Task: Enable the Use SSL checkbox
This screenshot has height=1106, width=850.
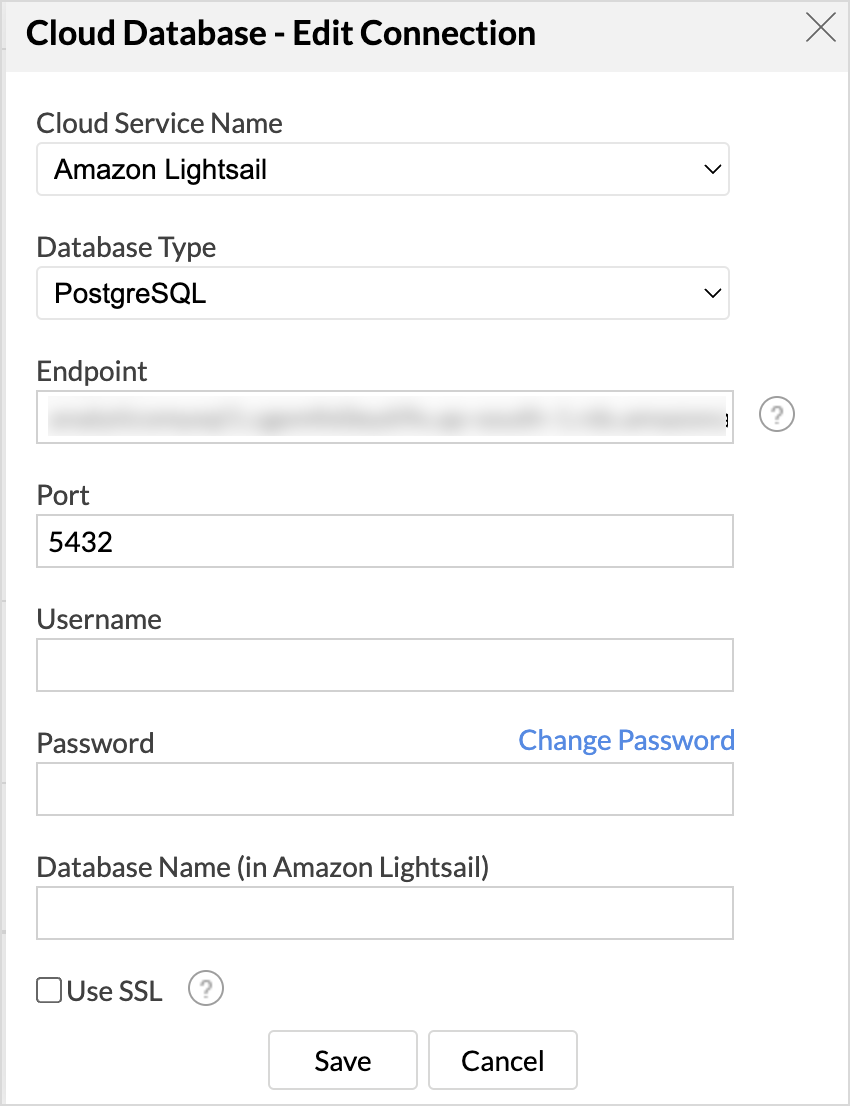Action: coord(49,990)
